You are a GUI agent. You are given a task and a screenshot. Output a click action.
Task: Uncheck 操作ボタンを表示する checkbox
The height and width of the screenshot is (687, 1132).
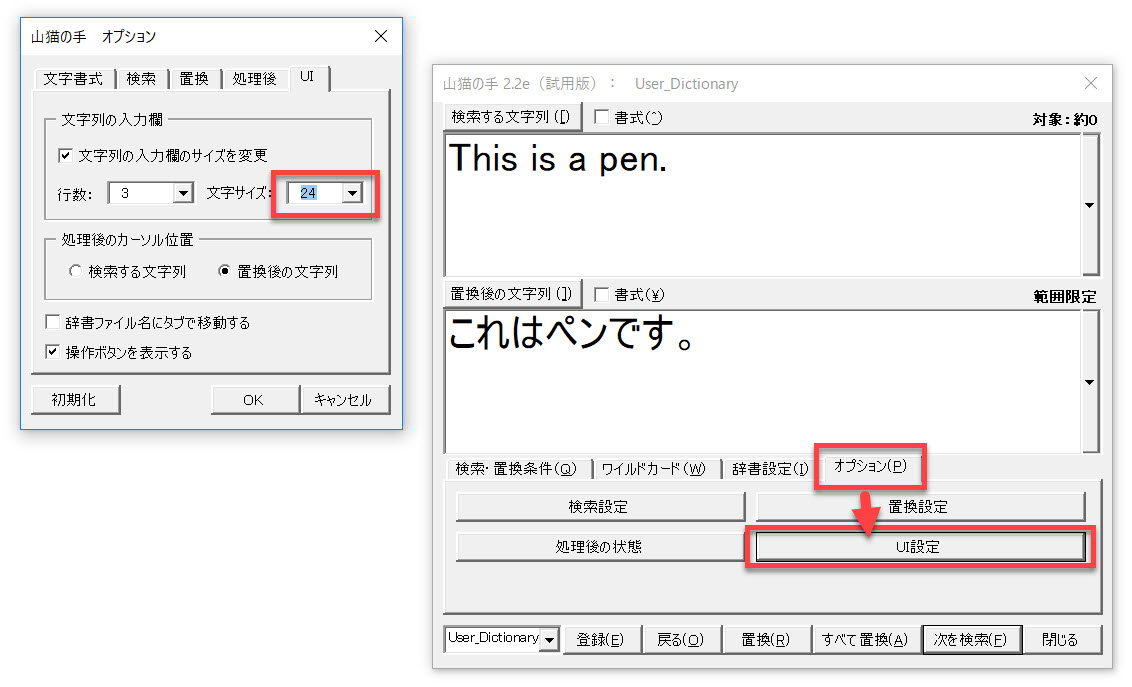(53, 352)
